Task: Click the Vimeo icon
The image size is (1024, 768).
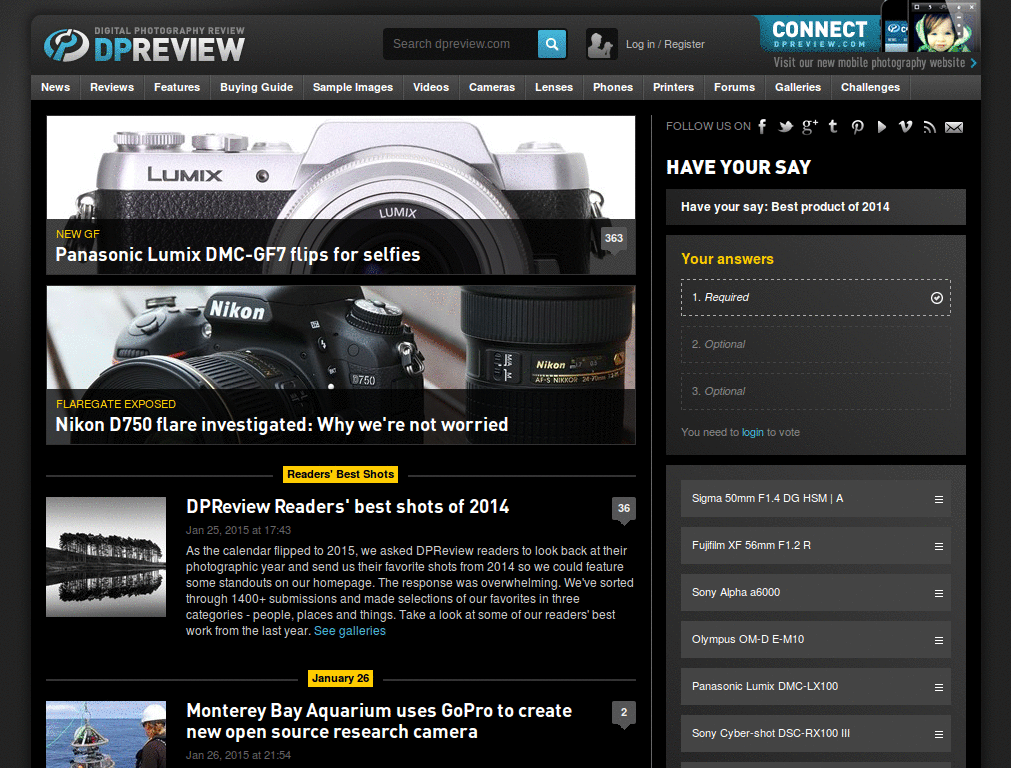Action: pyautogui.click(x=905, y=126)
